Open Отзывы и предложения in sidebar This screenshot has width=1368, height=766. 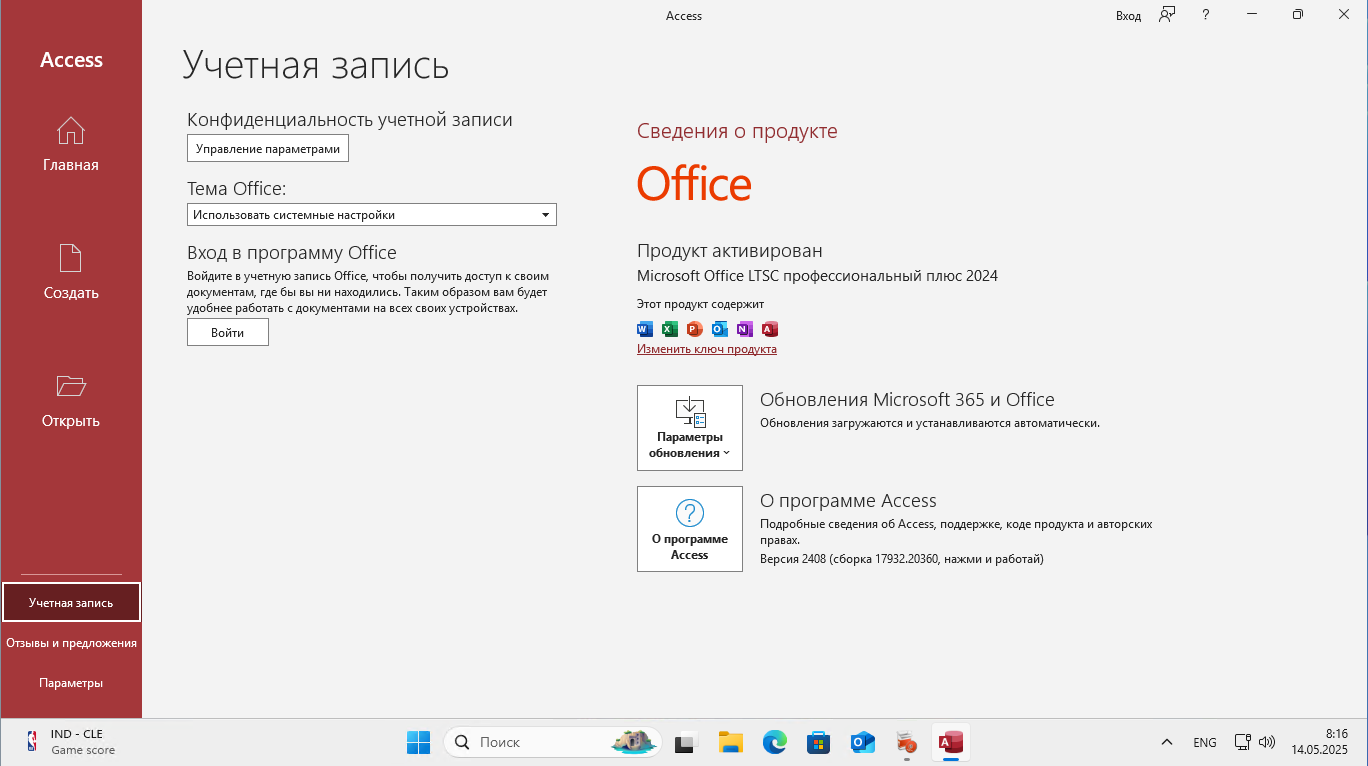pos(71,643)
